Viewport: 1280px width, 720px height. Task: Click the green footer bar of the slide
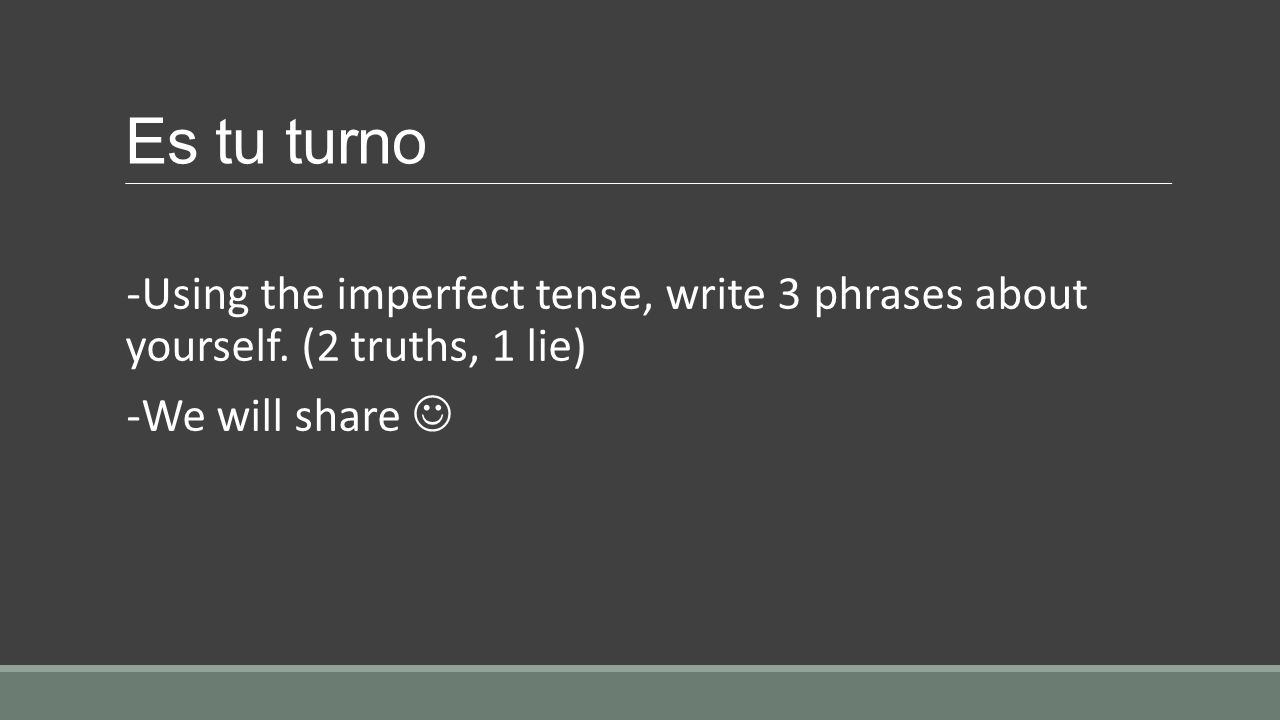coord(640,696)
